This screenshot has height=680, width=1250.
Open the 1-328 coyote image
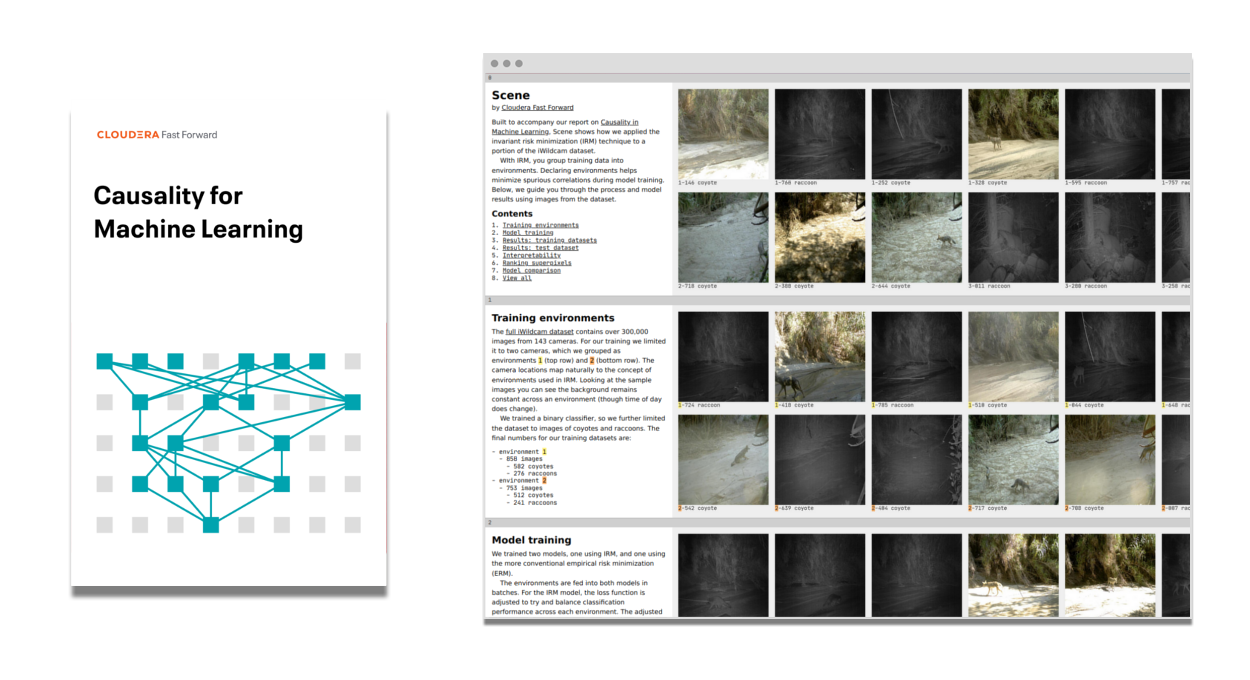[x=1013, y=134]
